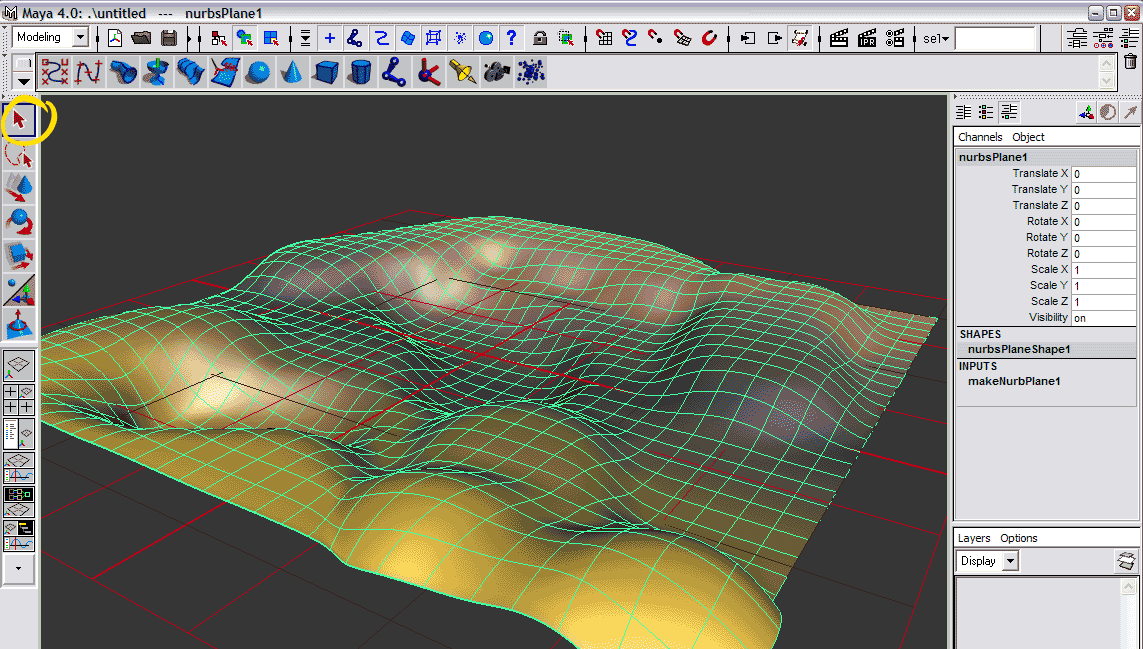The height and width of the screenshot is (649, 1143).
Task: Show inputs to the selected object
Action: tap(748, 38)
